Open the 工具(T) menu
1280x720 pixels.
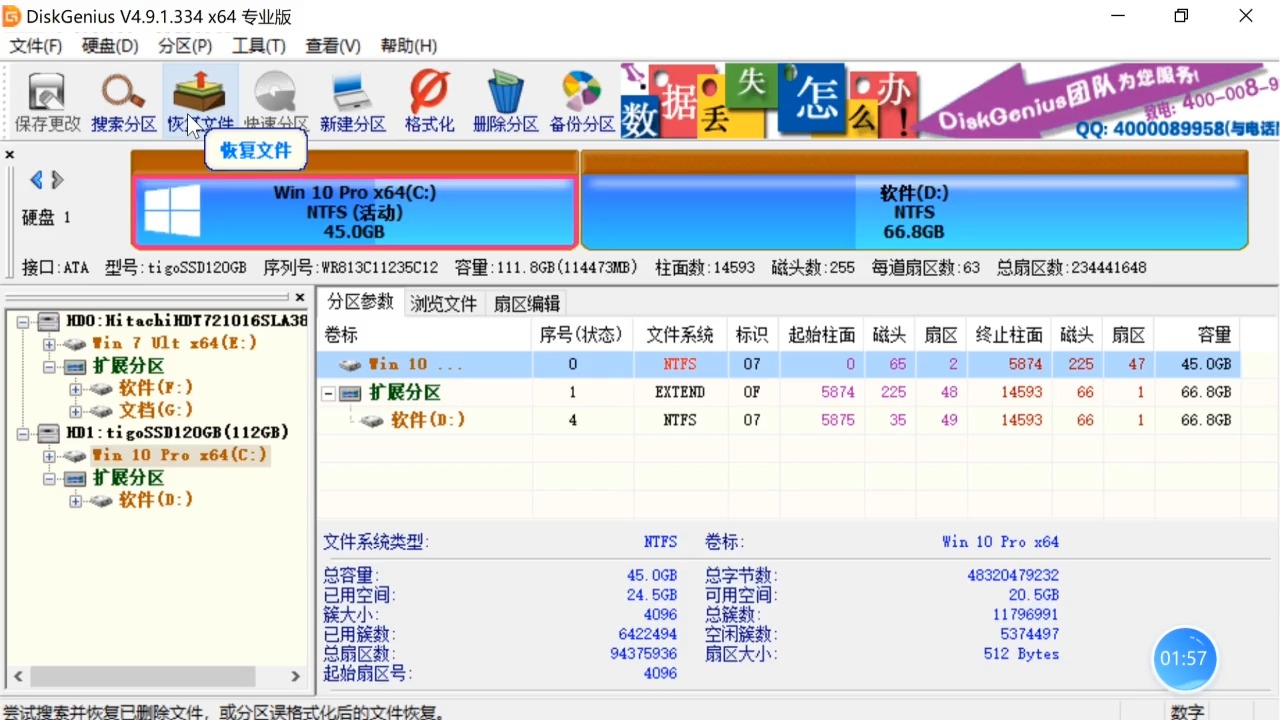[x=259, y=46]
